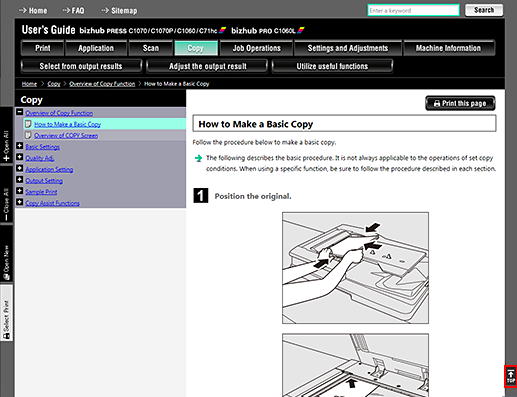Open the Print tab
Image resolution: width=517 pixels, height=397 pixels.
click(x=42, y=48)
